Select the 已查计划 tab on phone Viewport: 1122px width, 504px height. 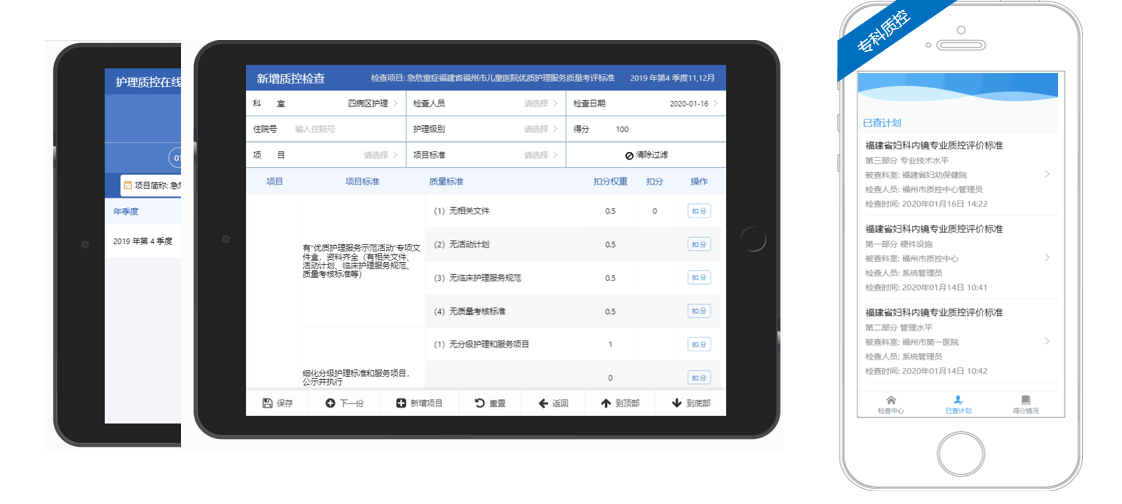tap(958, 400)
